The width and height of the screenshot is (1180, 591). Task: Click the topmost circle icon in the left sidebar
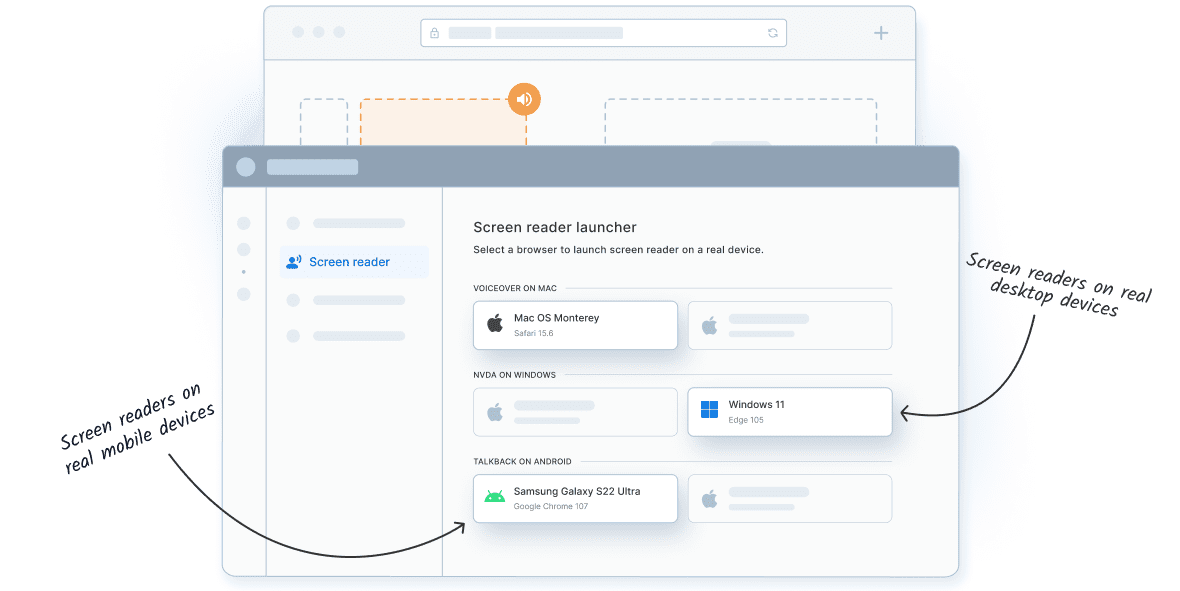(x=243, y=223)
